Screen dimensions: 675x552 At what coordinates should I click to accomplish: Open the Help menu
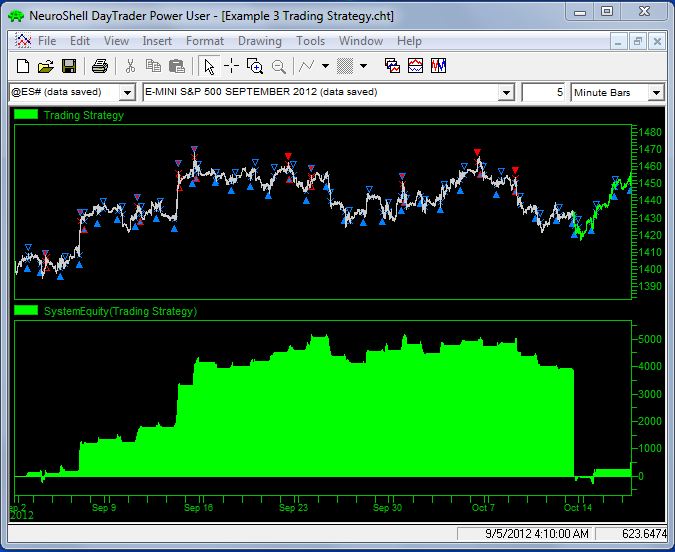coord(409,41)
